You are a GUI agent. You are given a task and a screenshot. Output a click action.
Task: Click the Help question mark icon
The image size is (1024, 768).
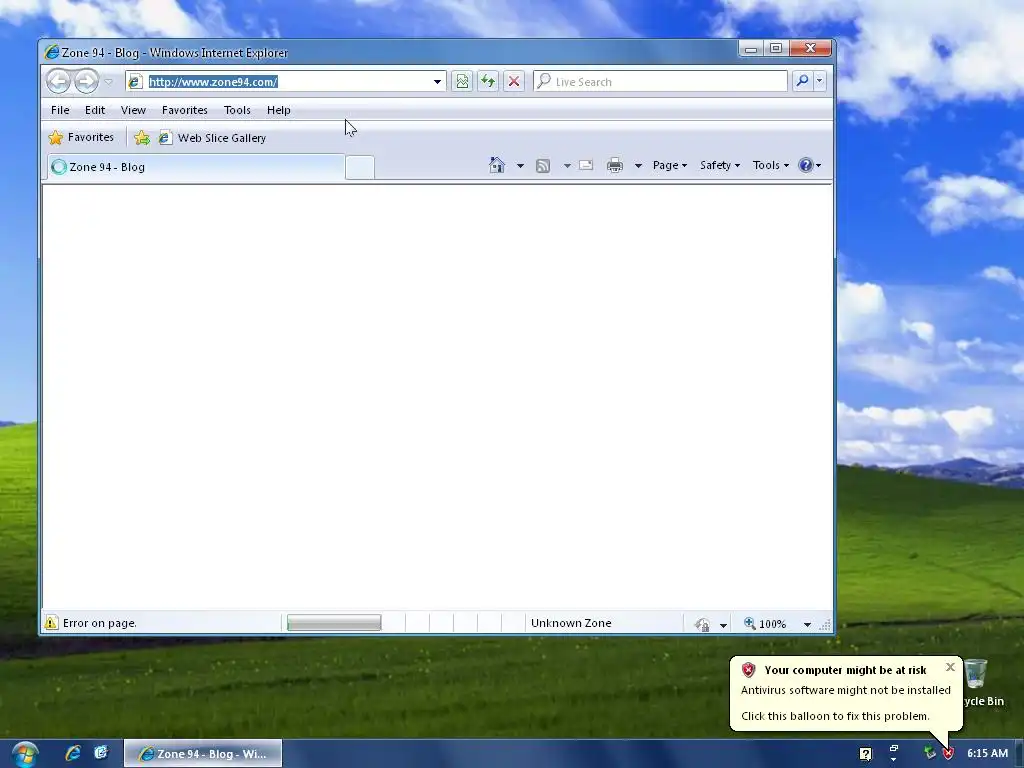tap(806, 165)
